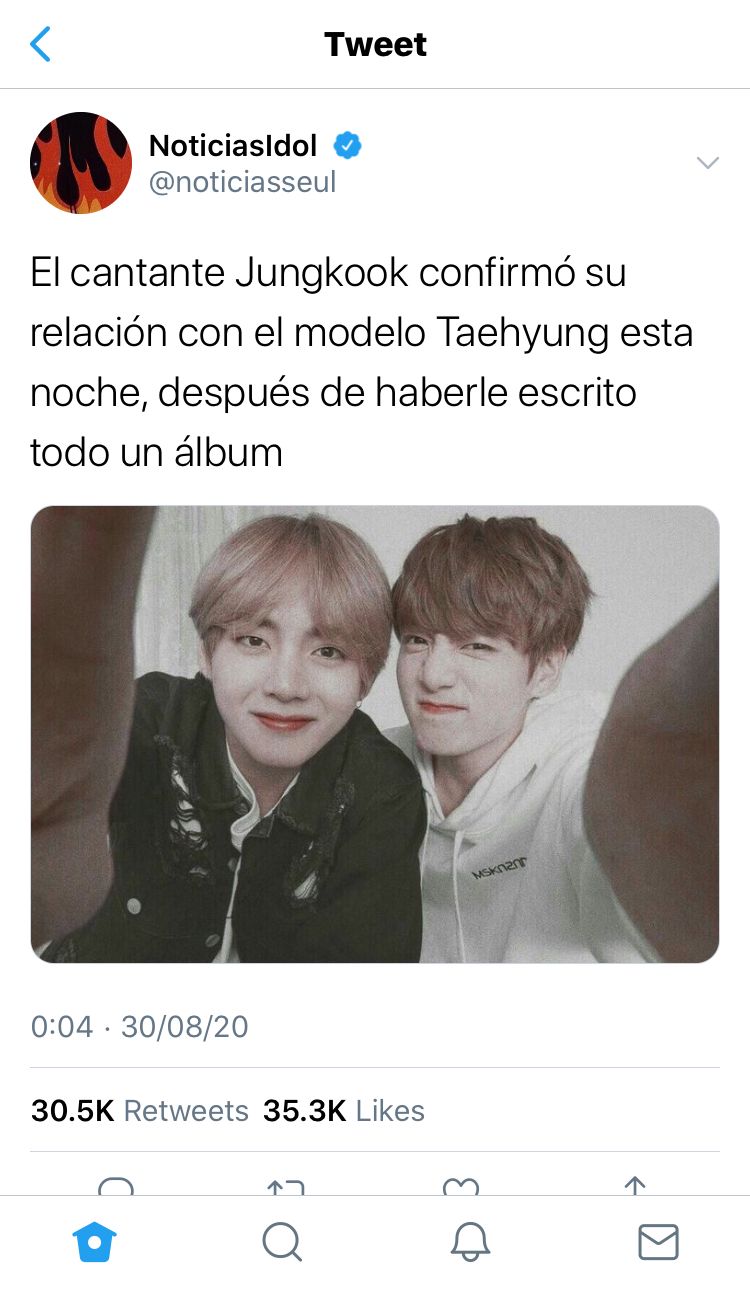
Task: Tap the NoticiasIdol display name
Action: (233, 146)
